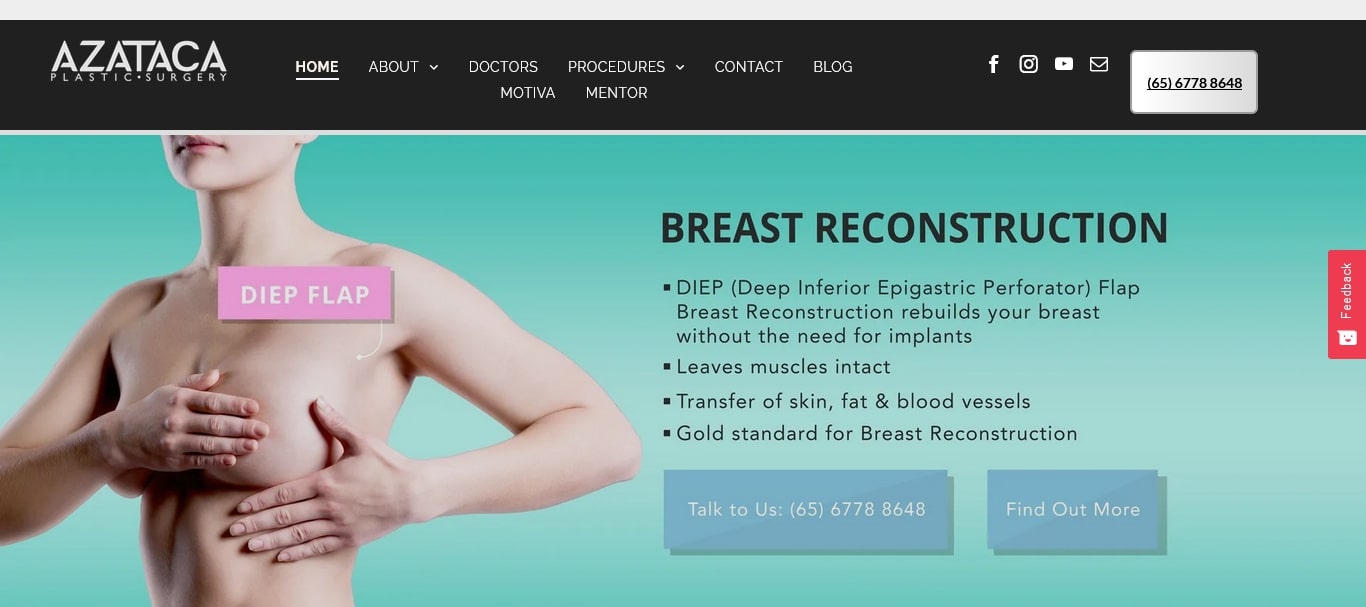Open the YouTube social icon
1366x607 pixels.
click(1064, 64)
